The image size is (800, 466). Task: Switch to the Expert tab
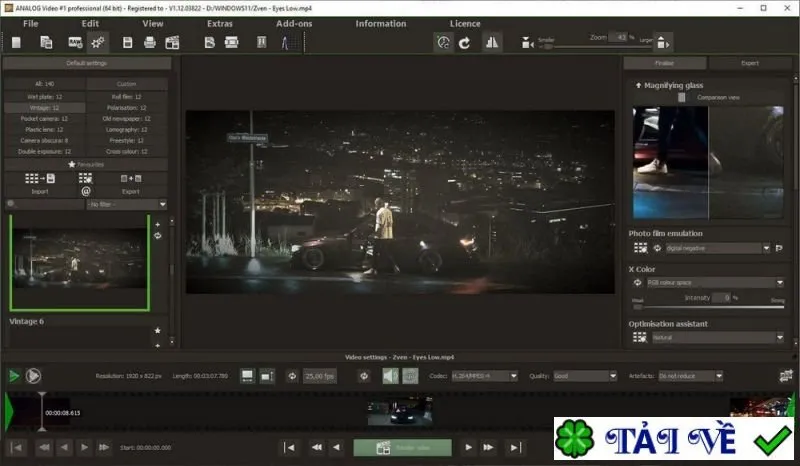pos(749,63)
